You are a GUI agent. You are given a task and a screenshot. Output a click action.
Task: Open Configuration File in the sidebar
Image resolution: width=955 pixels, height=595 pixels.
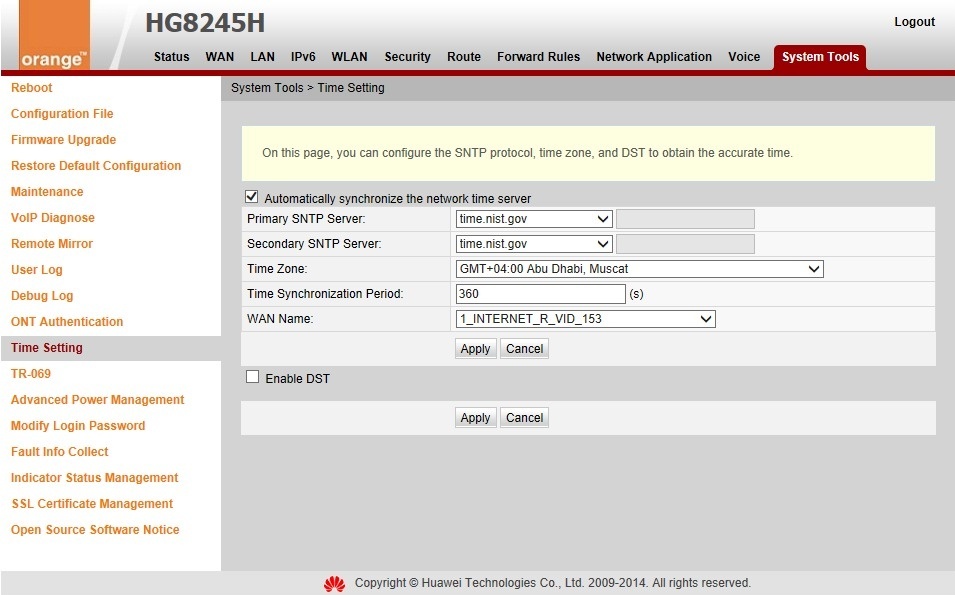coord(62,114)
